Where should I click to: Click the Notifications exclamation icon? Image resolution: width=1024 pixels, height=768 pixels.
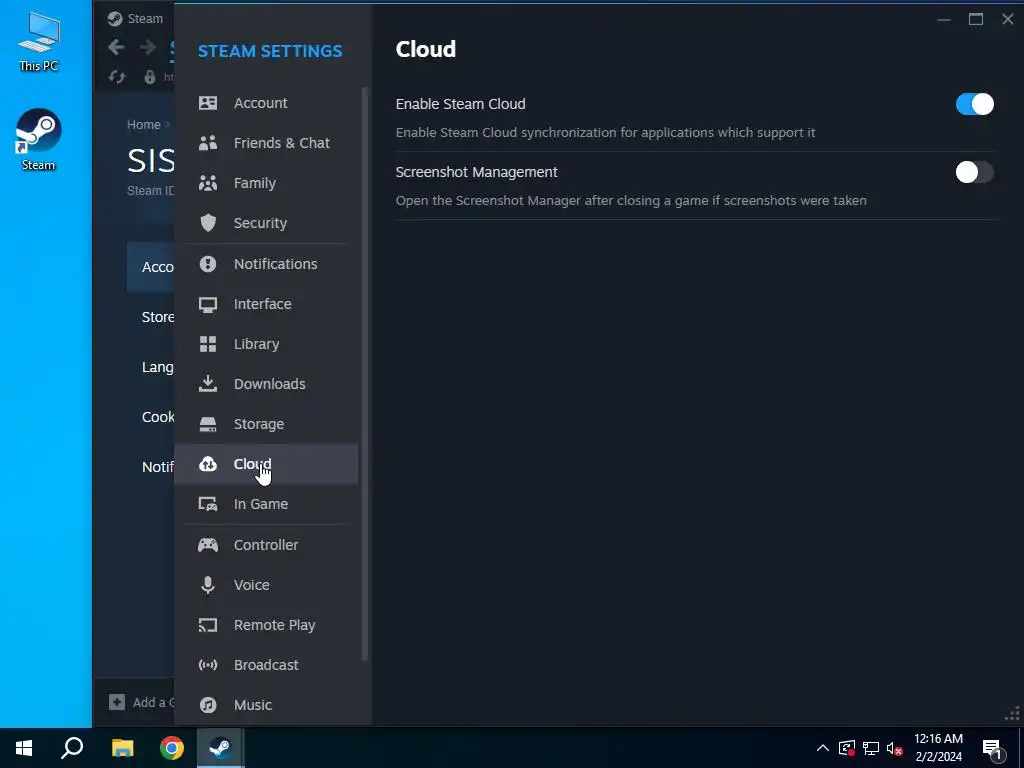pyautogui.click(x=208, y=264)
